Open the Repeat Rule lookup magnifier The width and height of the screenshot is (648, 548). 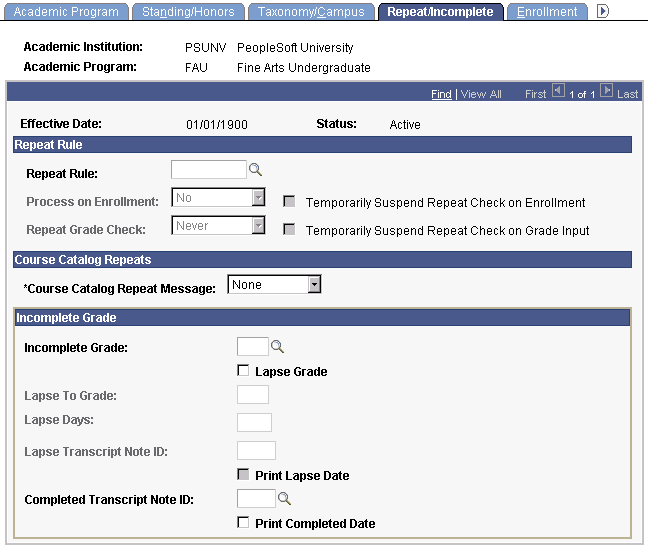(x=255, y=170)
